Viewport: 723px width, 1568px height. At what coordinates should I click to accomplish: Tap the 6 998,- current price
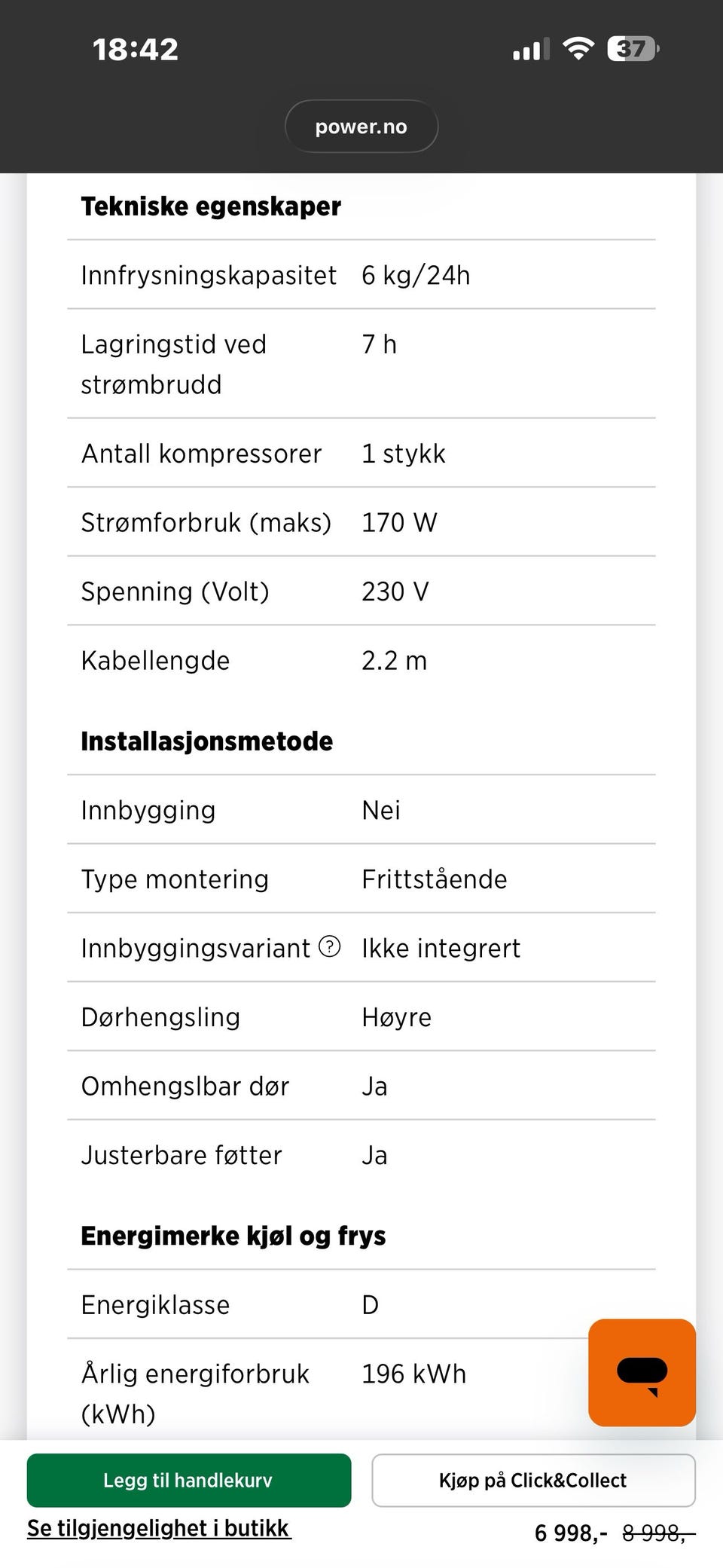571,1533
